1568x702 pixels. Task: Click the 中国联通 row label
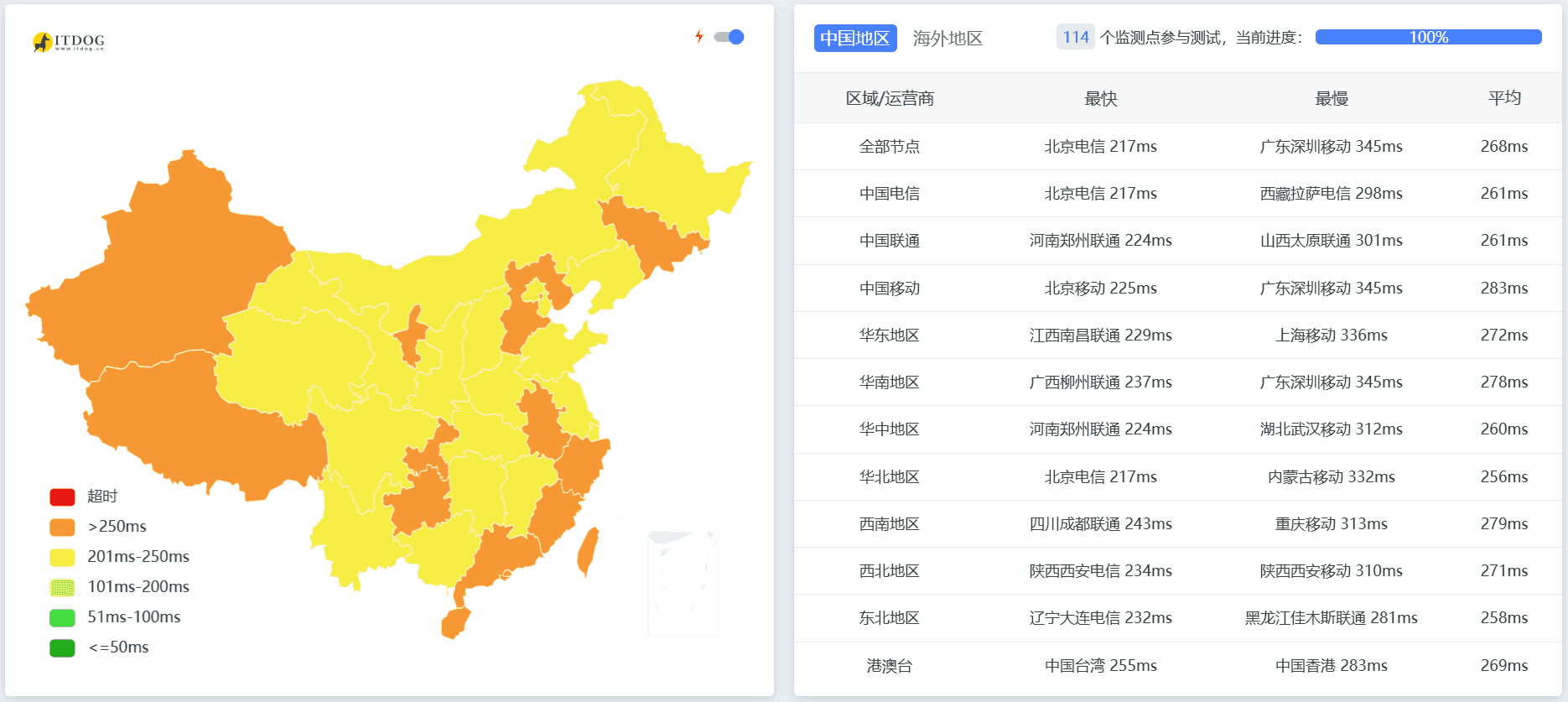point(890,241)
